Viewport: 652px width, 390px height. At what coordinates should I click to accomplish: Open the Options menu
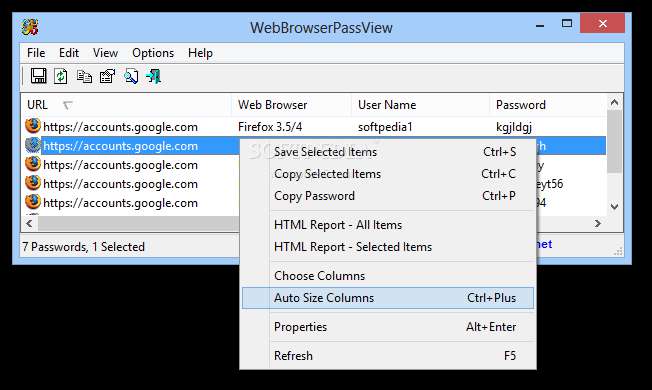pos(153,53)
